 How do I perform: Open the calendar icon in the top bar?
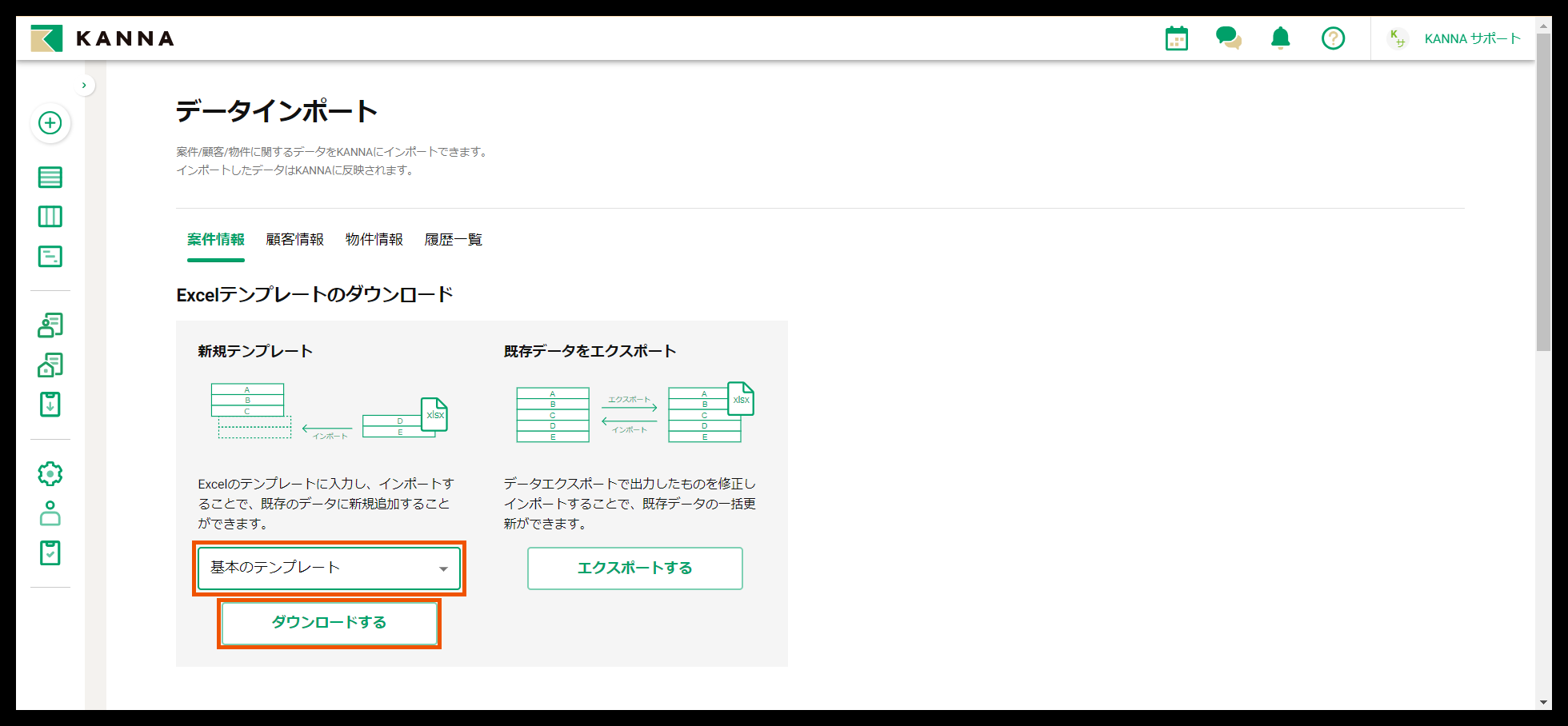tap(1175, 38)
